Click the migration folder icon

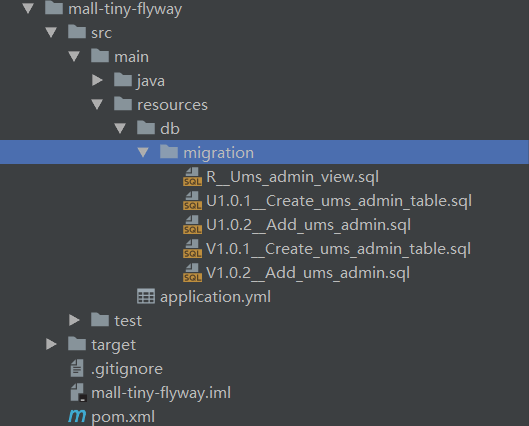(x=169, y=151)
